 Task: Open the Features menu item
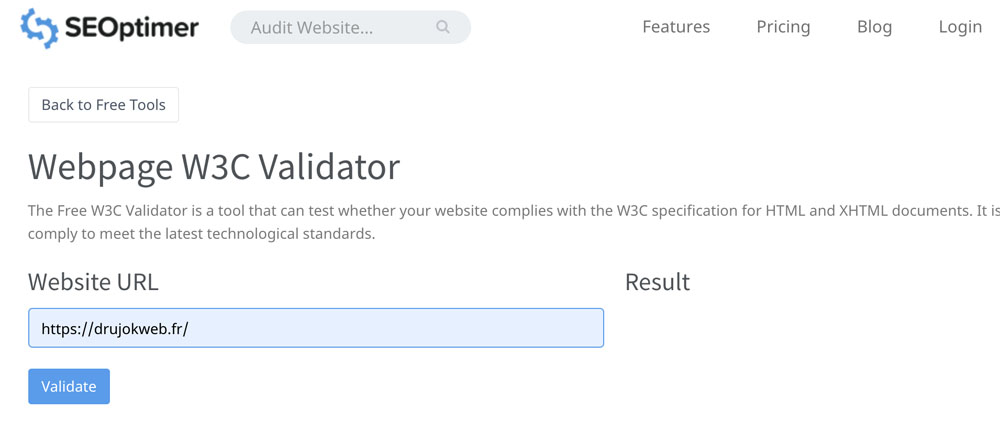pyautogui.click(x=676, y=27)
